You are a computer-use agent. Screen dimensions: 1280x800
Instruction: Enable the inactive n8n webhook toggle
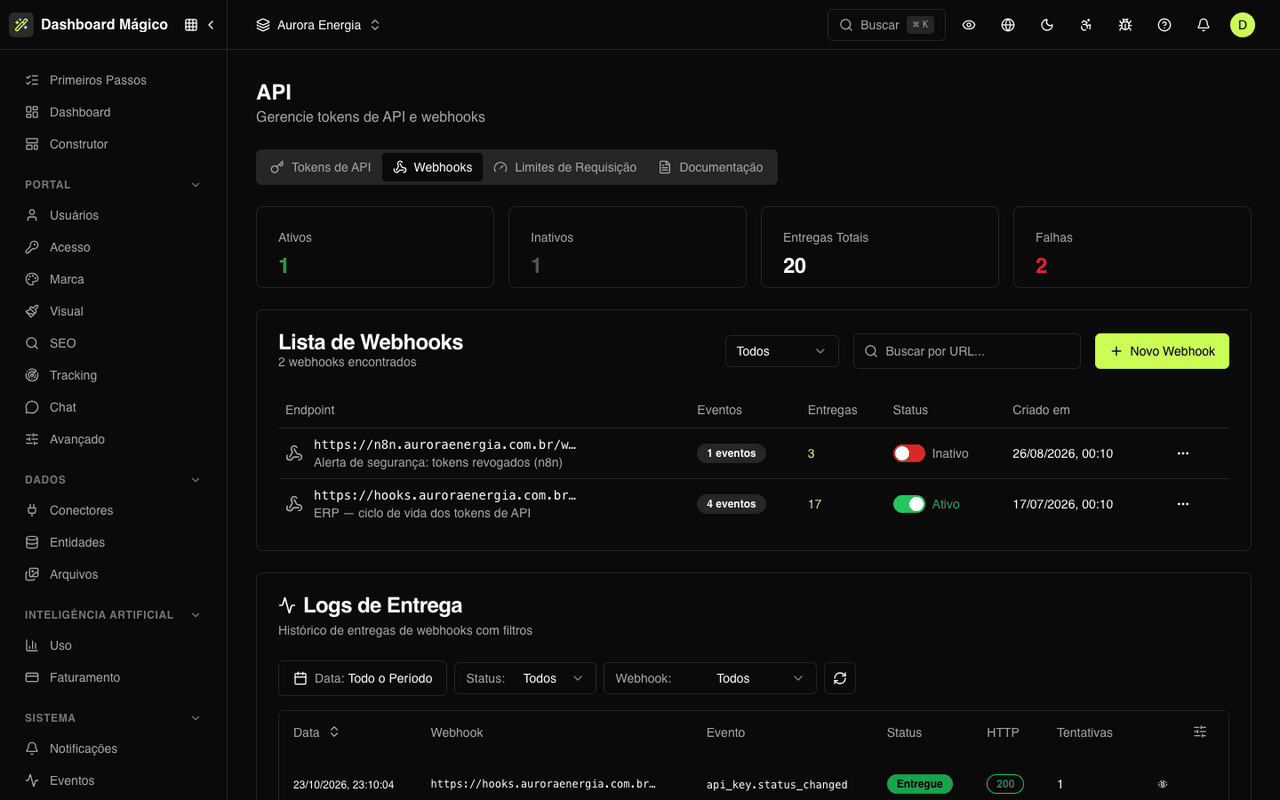click(909, 453)
